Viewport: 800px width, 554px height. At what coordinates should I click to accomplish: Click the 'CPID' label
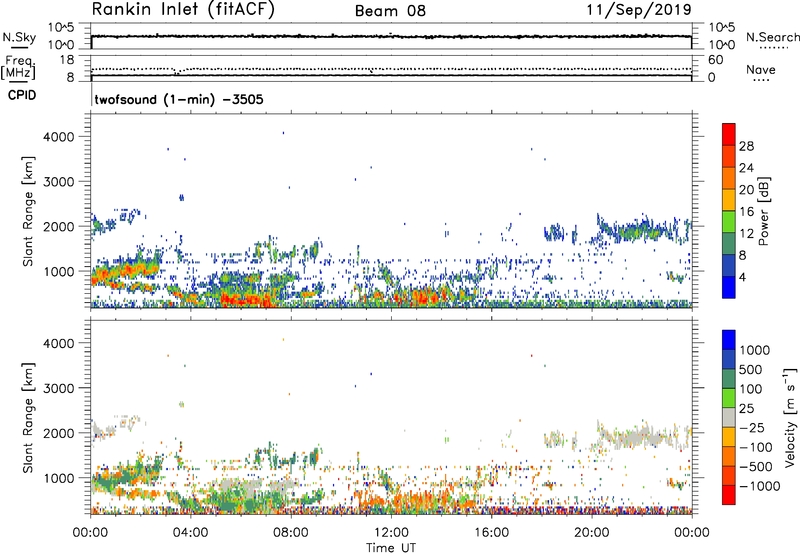coord(22,95)
